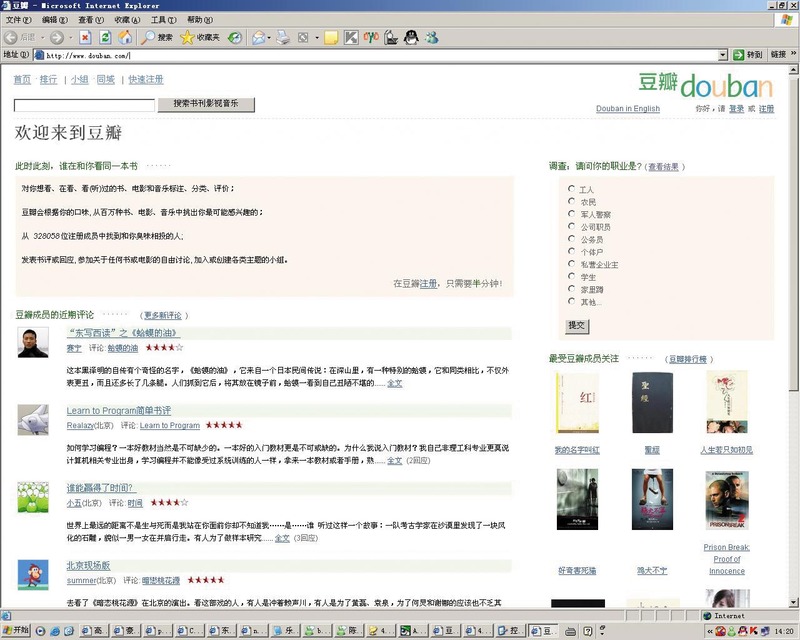Expand the Links (链接) chevron
The height and width of the screenshot is (640, 800).
[793, 53]
